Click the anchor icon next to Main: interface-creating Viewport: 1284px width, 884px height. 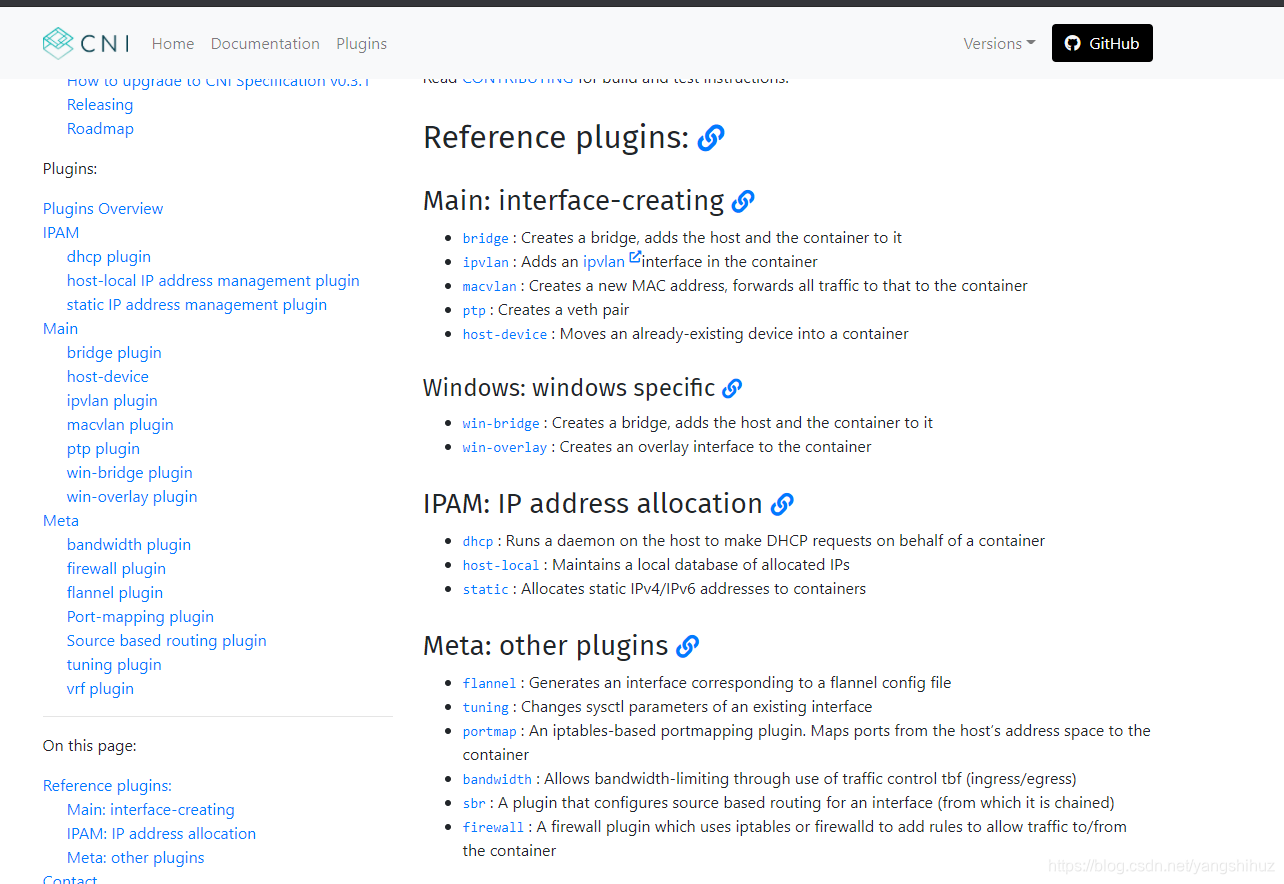coord(743,202)
